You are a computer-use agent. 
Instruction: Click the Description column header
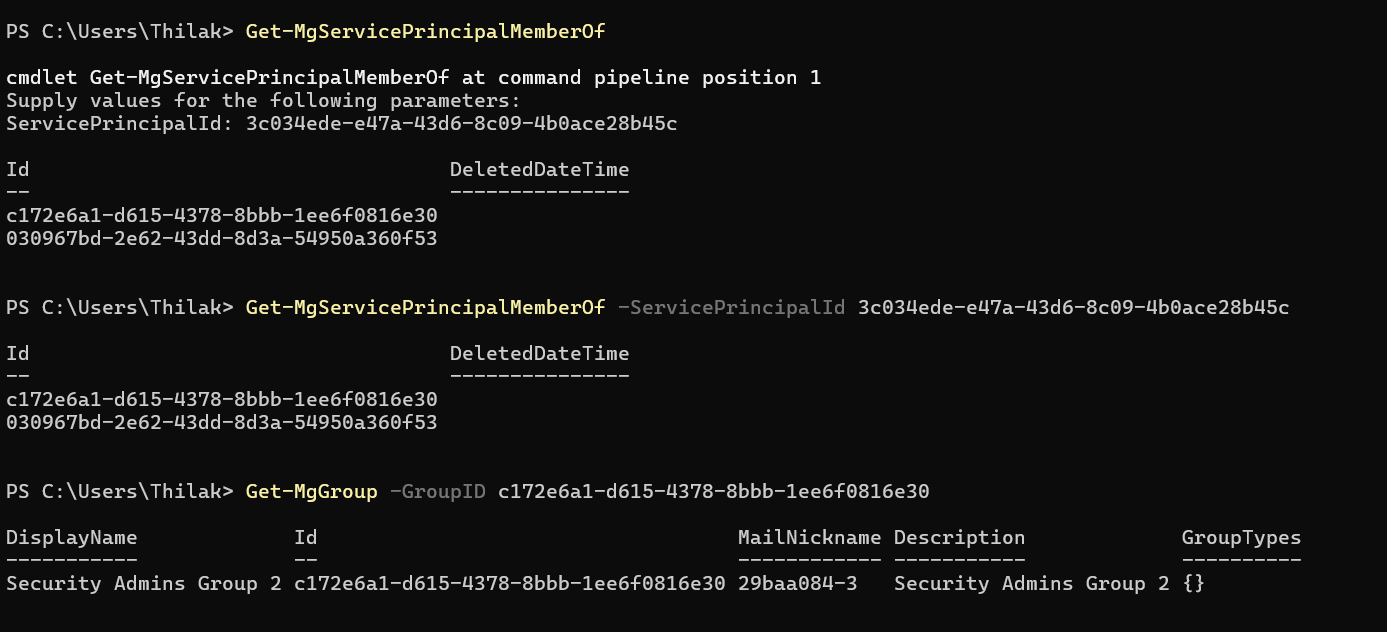(x=959, y=538)
